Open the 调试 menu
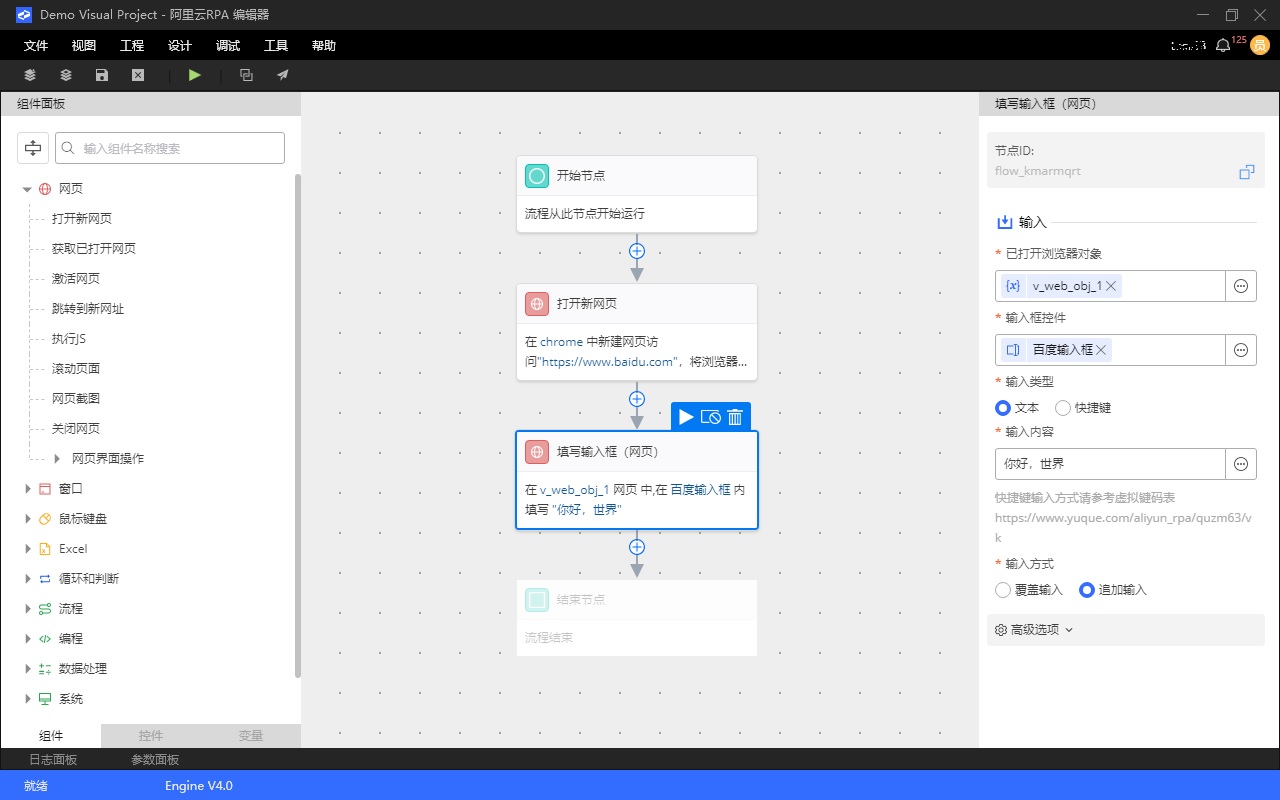Viewport: 1280px width, 800px height. 228,46
